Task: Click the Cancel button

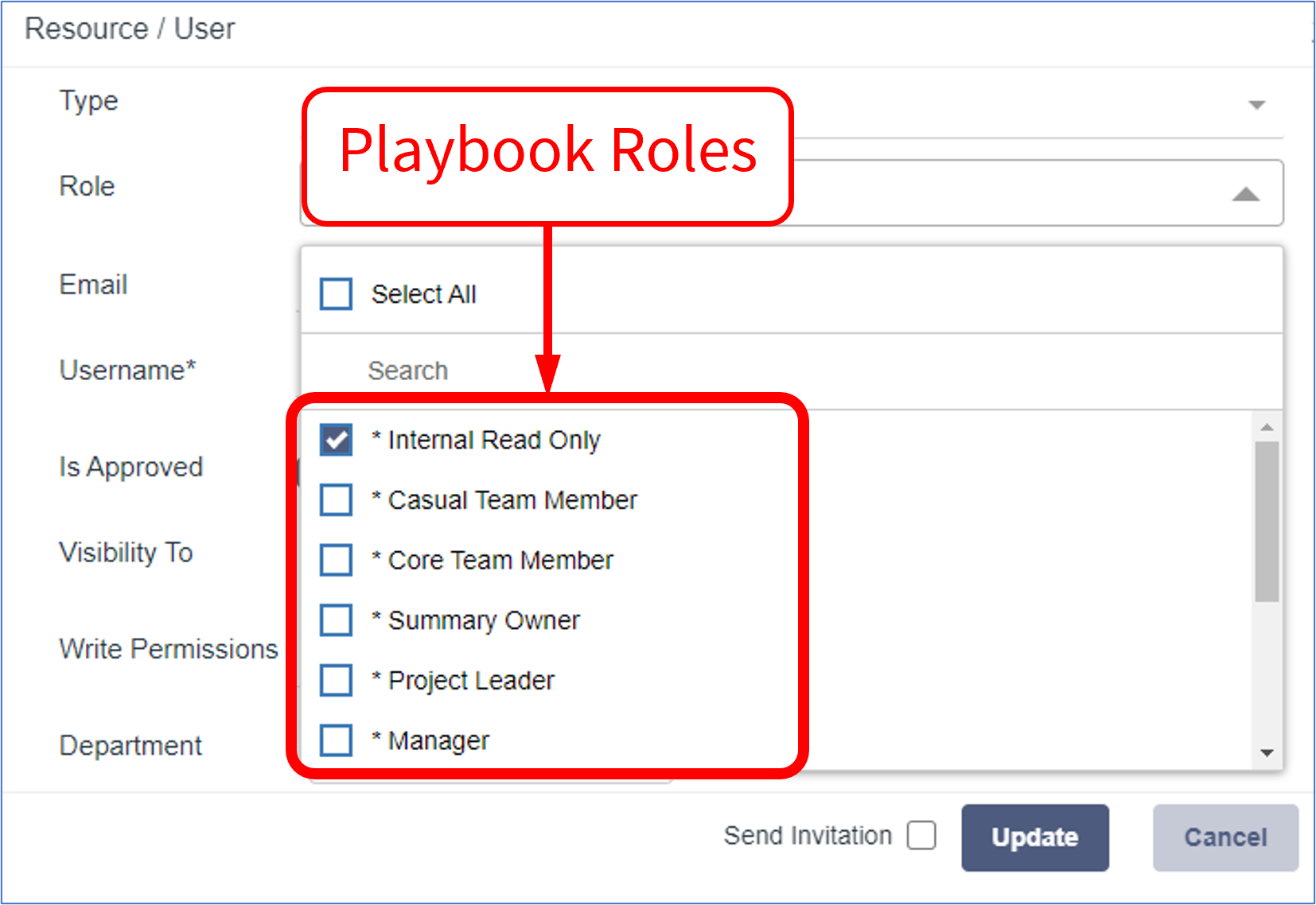Action: click(1226, 837)
